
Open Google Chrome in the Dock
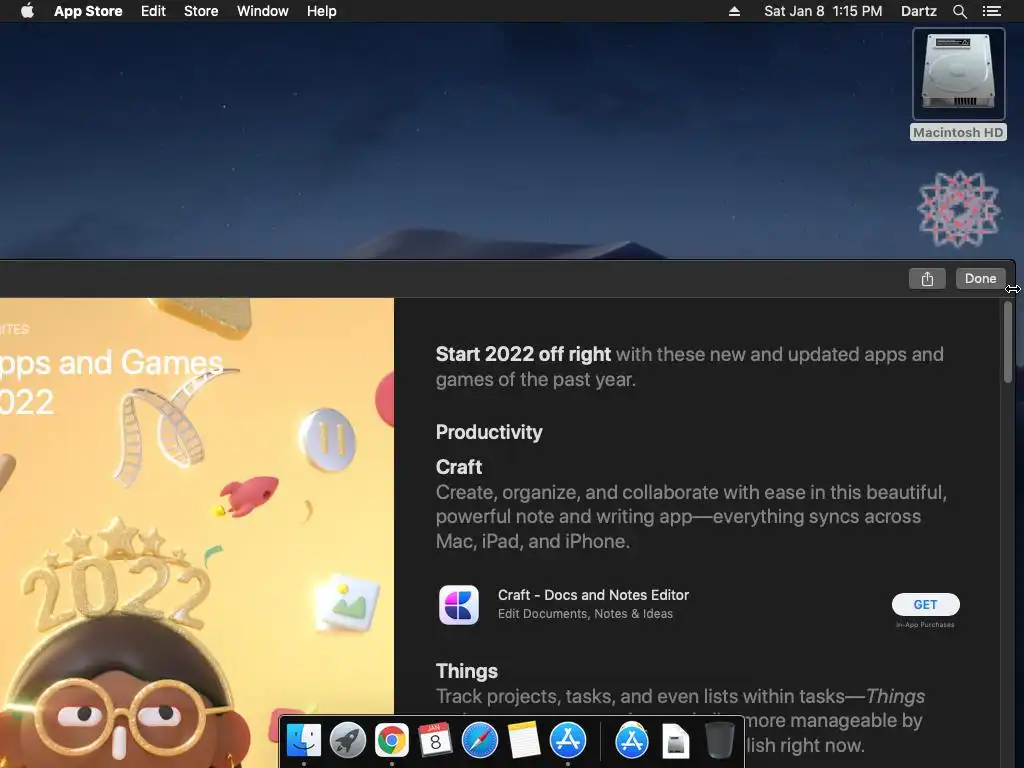click(391, 741)
